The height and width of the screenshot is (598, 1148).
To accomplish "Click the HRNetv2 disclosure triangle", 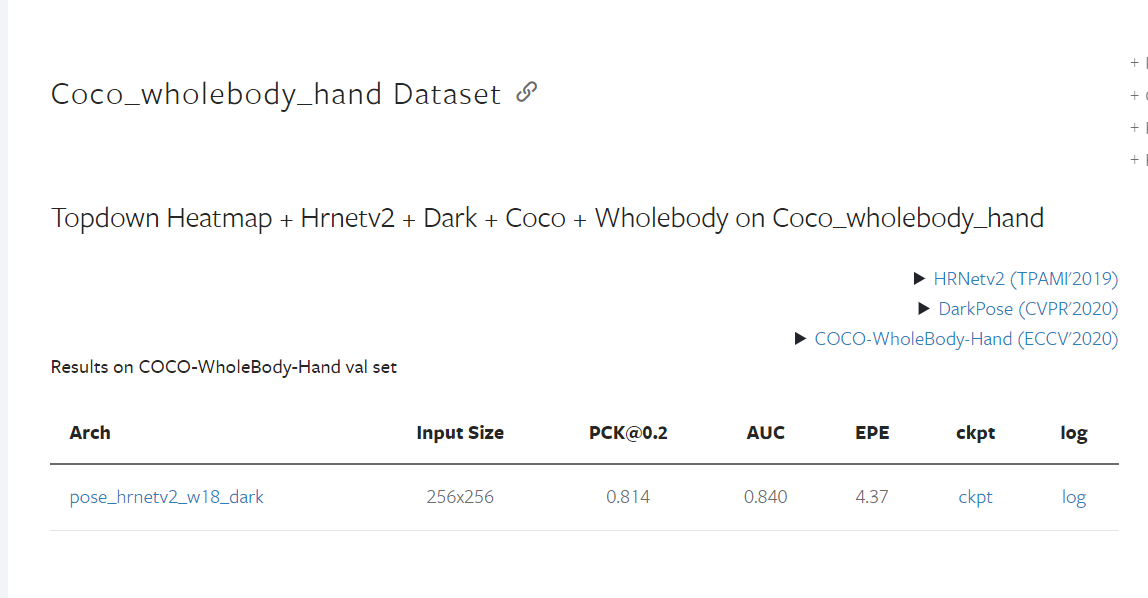I will pyautogui.click(x=921, y=279).
